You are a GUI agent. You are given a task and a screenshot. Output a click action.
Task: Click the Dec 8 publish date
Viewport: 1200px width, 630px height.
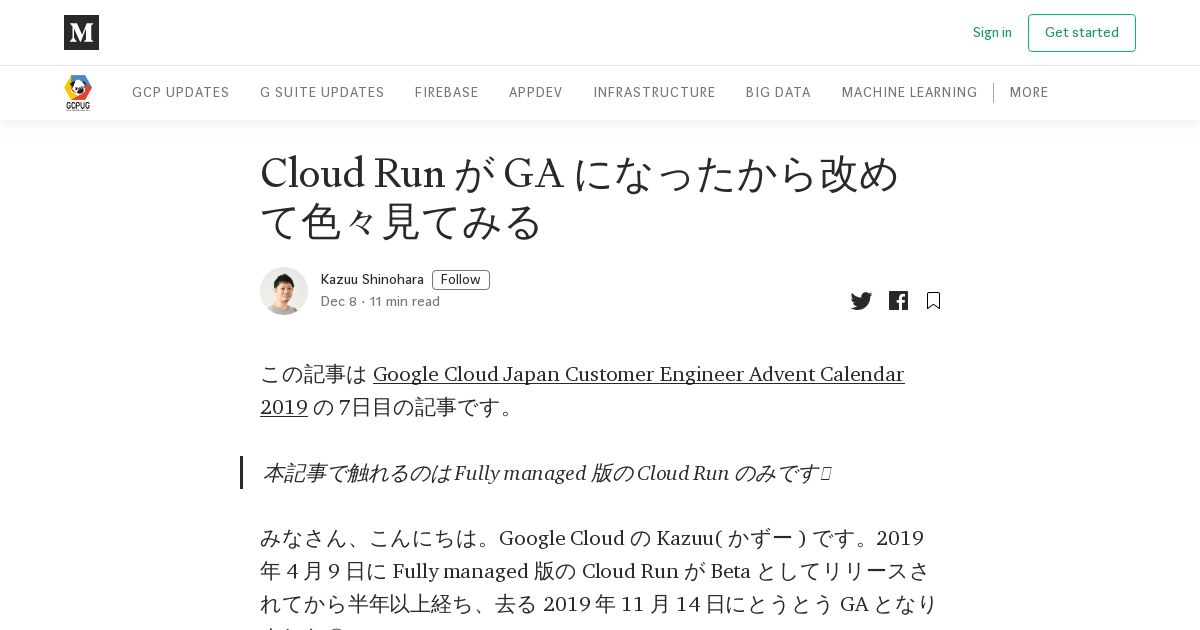tap(339, 302)
